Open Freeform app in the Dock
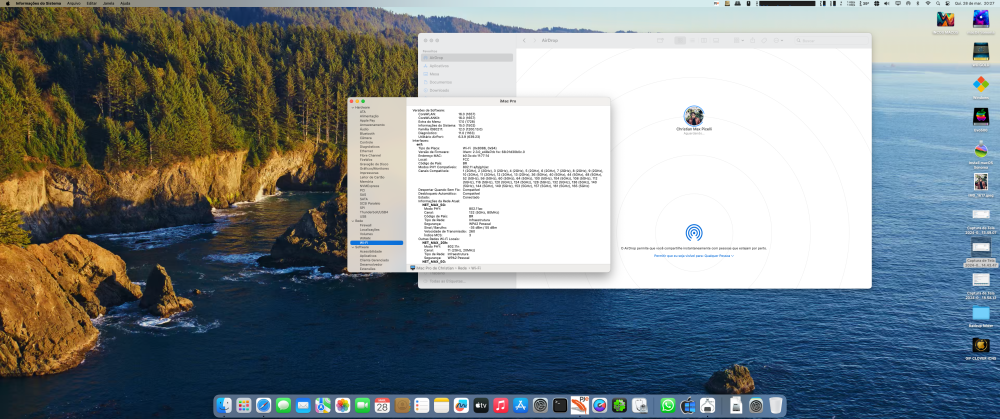This screenshot has height=419, width=1000. click(x=461, y=405)
